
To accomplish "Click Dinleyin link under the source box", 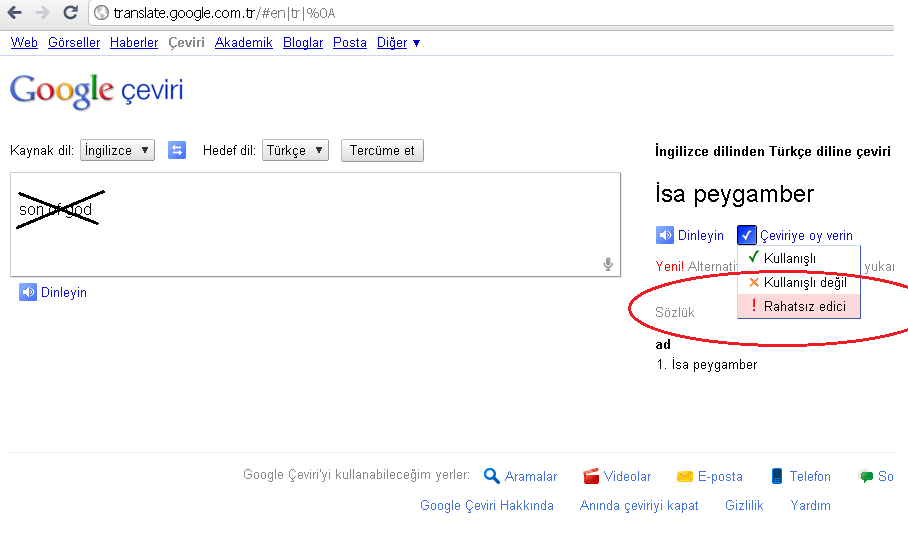I will click(x=64, y=292).
